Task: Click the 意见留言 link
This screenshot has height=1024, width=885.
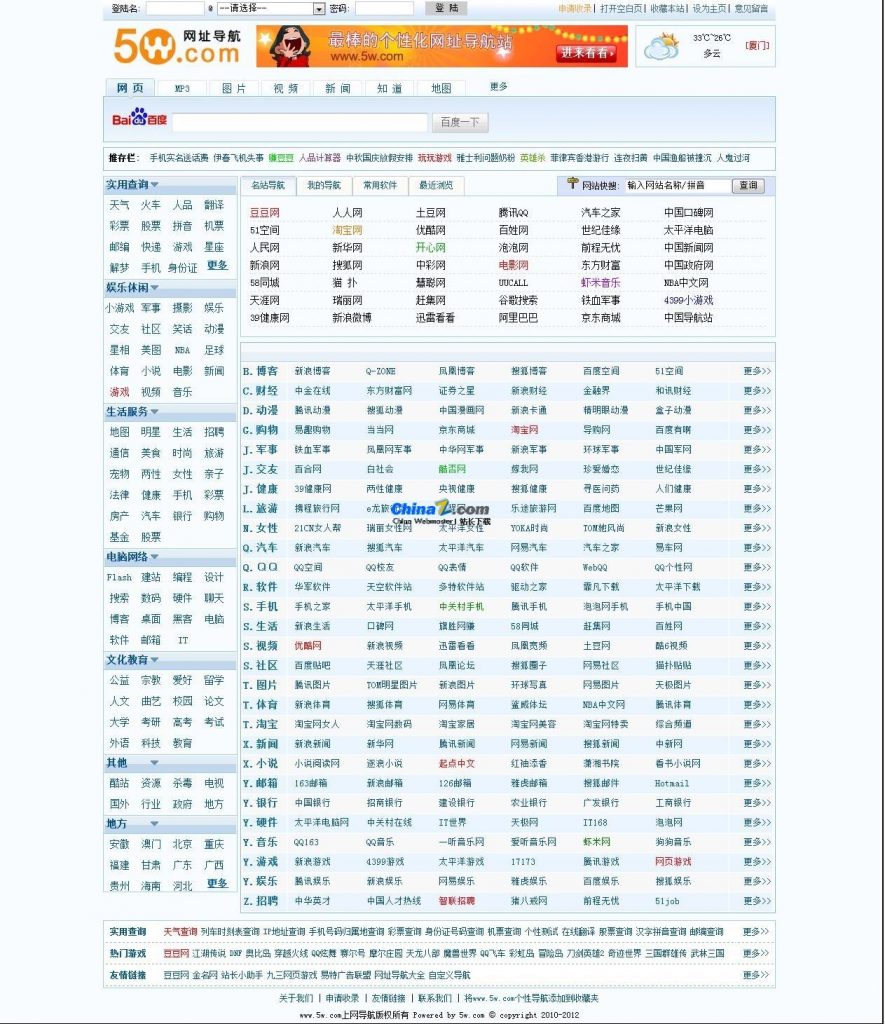Action: click(751, 8)
